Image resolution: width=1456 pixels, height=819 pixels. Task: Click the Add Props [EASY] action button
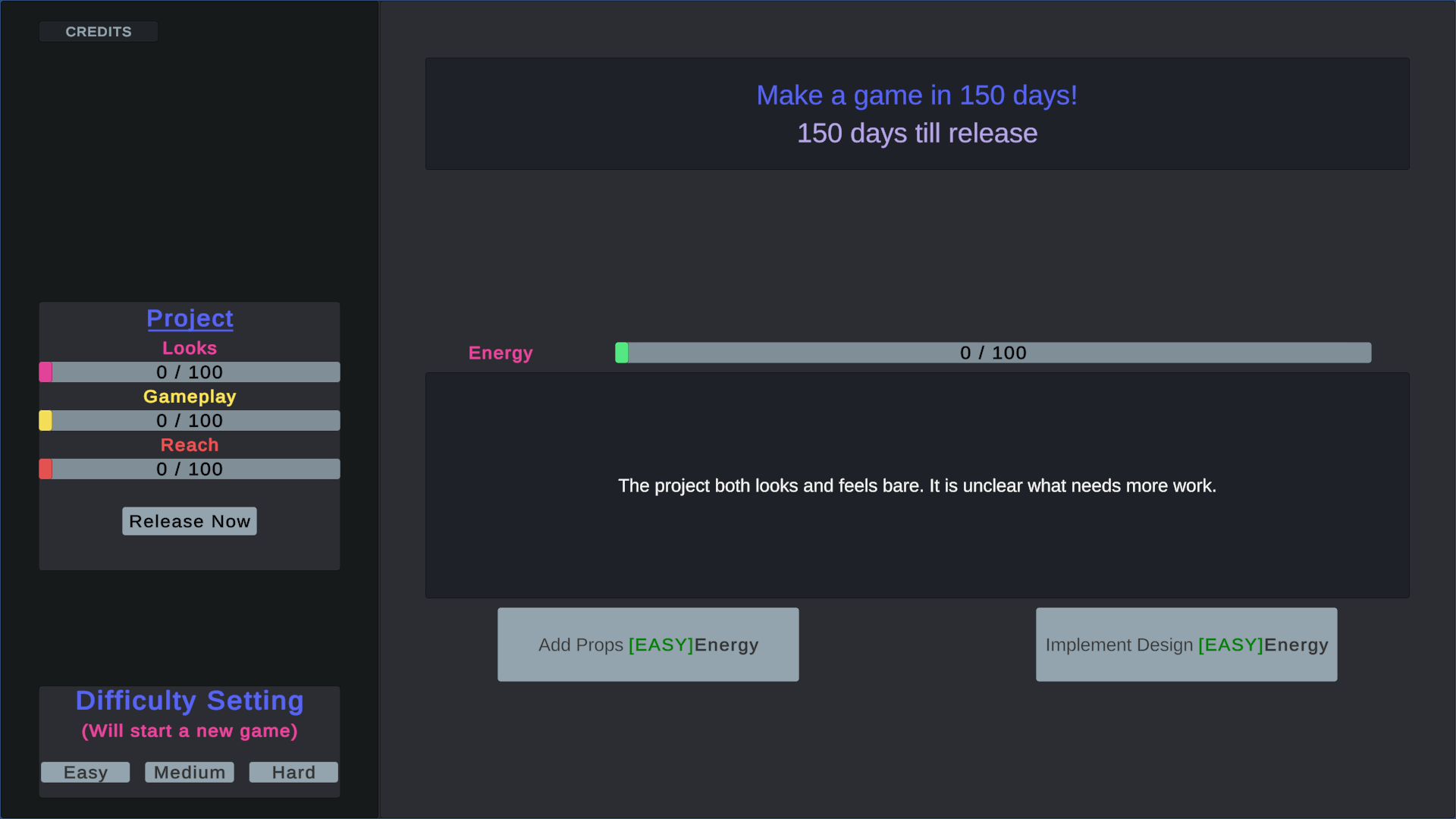648,645
